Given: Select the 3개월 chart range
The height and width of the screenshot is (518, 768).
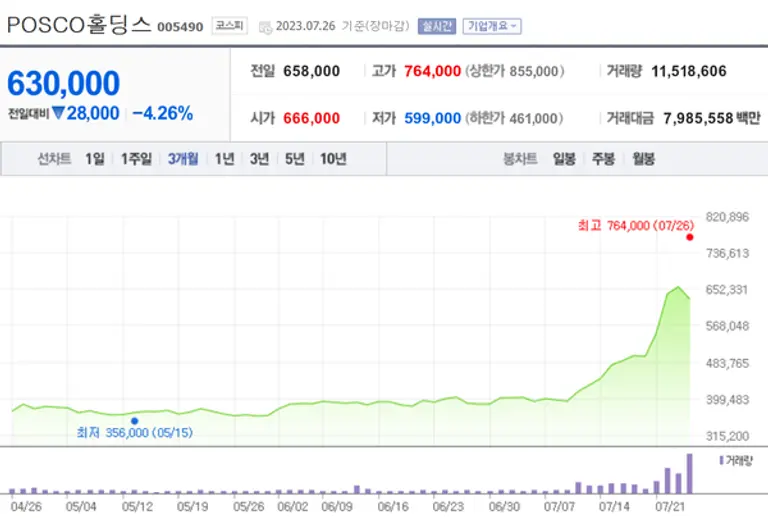Looking at the screenshot, I should (x=183, y=159).
